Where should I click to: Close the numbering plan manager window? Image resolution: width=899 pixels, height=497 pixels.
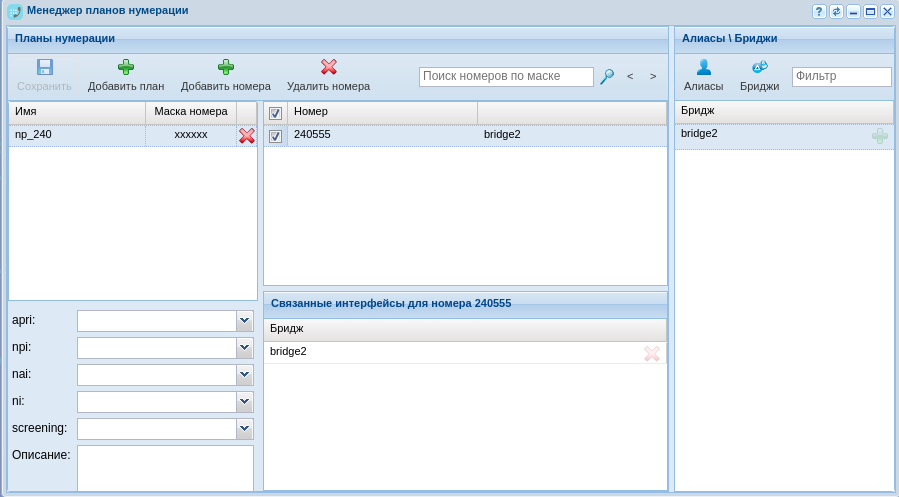point(887,11)
